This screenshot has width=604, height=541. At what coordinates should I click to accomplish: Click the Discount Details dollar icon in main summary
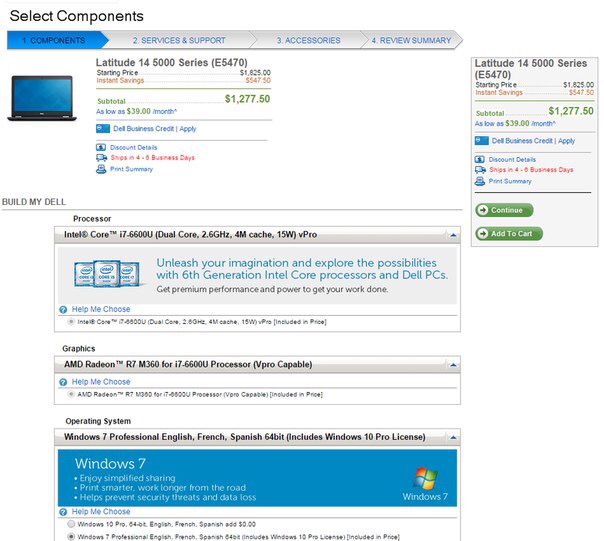[101, 147]
